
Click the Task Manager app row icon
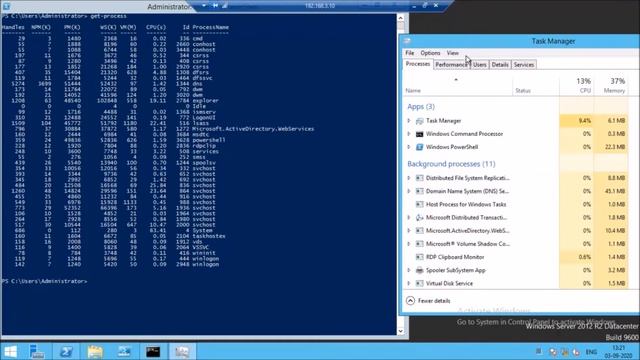coord(420,121)
